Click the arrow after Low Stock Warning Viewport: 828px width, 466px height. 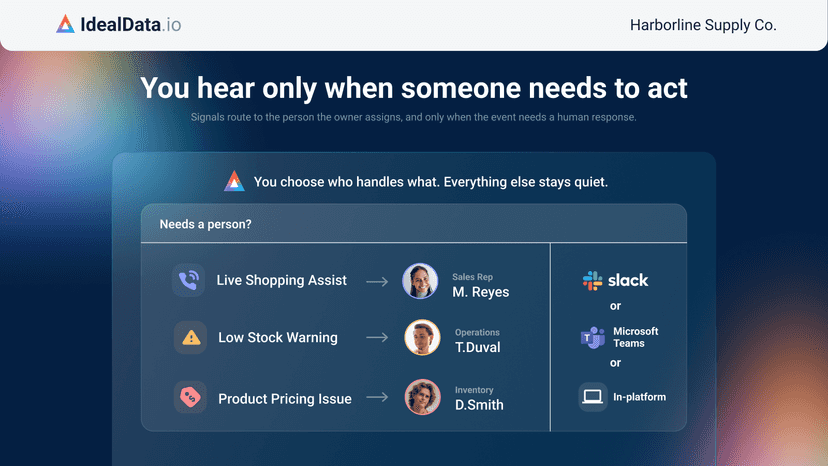tap(377, 337)
